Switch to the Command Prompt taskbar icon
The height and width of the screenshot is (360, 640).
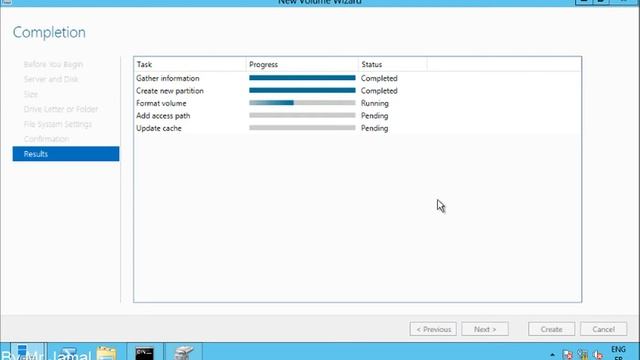(145, 353)
